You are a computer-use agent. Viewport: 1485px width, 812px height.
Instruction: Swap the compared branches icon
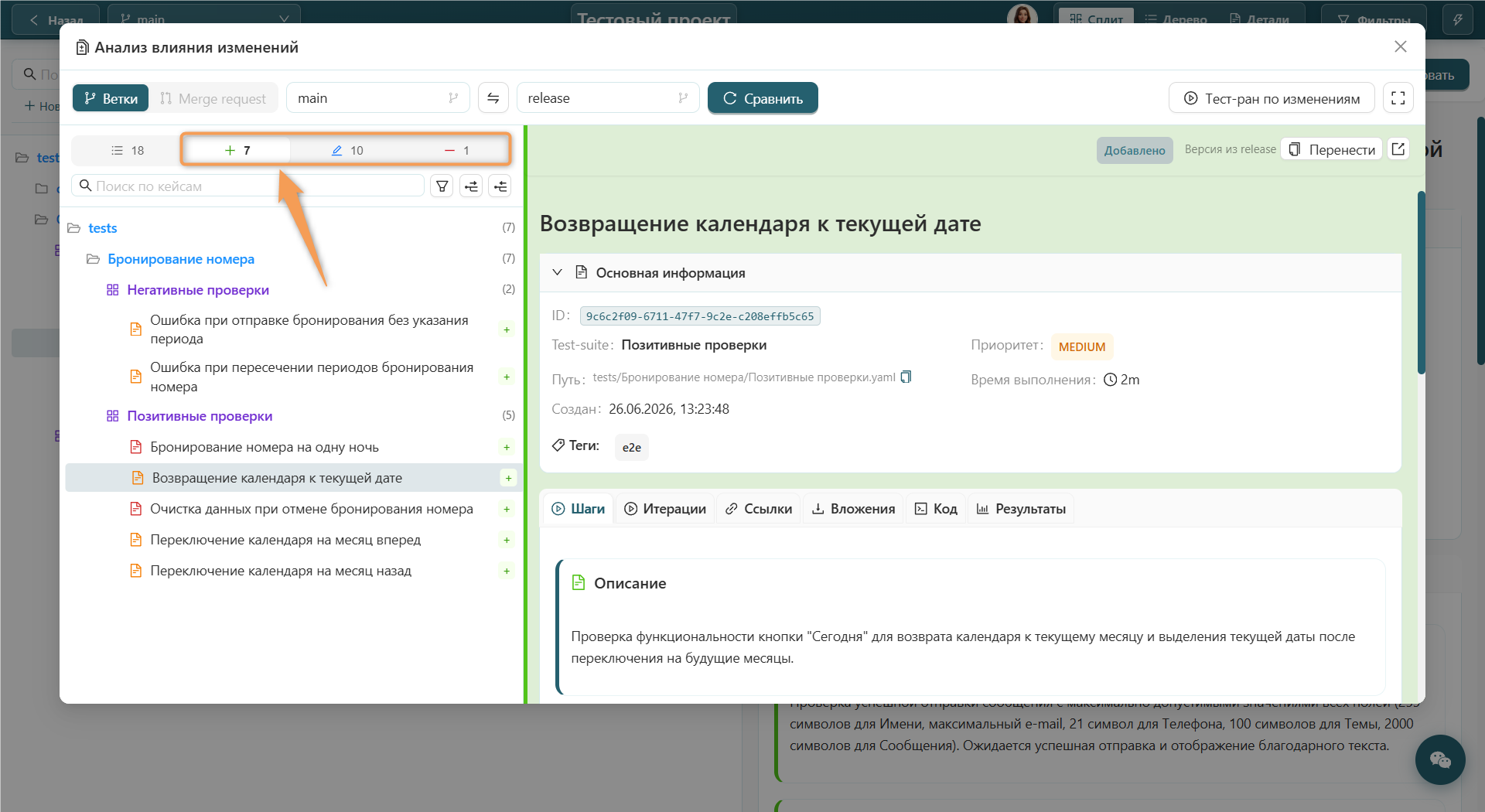[x=493, y=98]
